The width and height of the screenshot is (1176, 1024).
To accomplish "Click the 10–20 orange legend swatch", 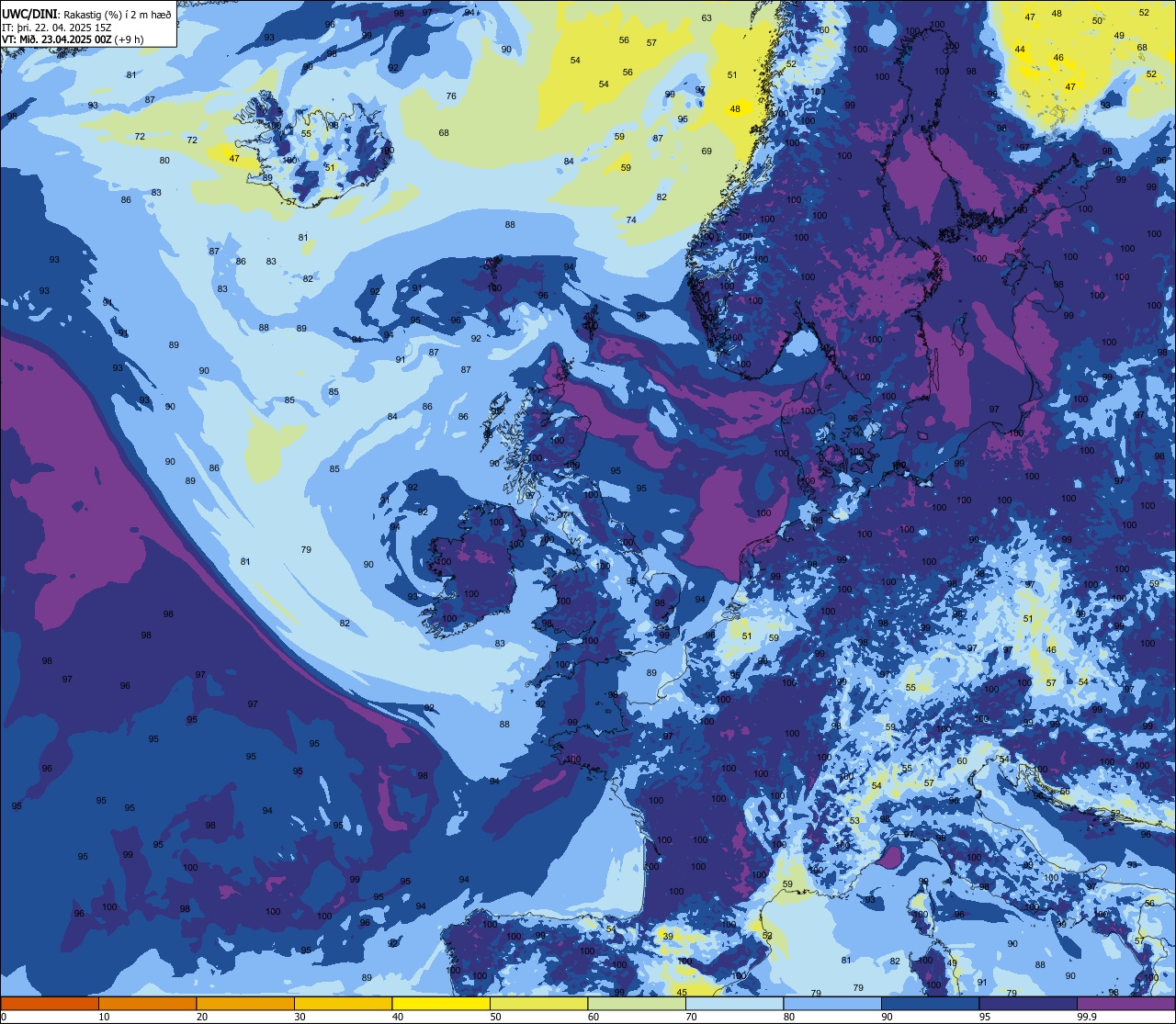I will [147, 1003].
